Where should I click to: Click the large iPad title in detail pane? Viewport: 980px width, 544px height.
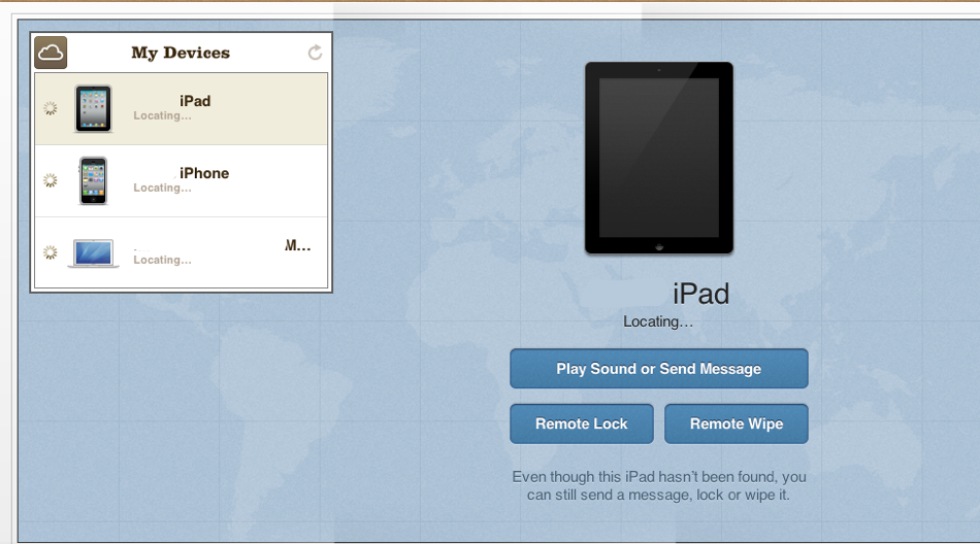[700, 294]
